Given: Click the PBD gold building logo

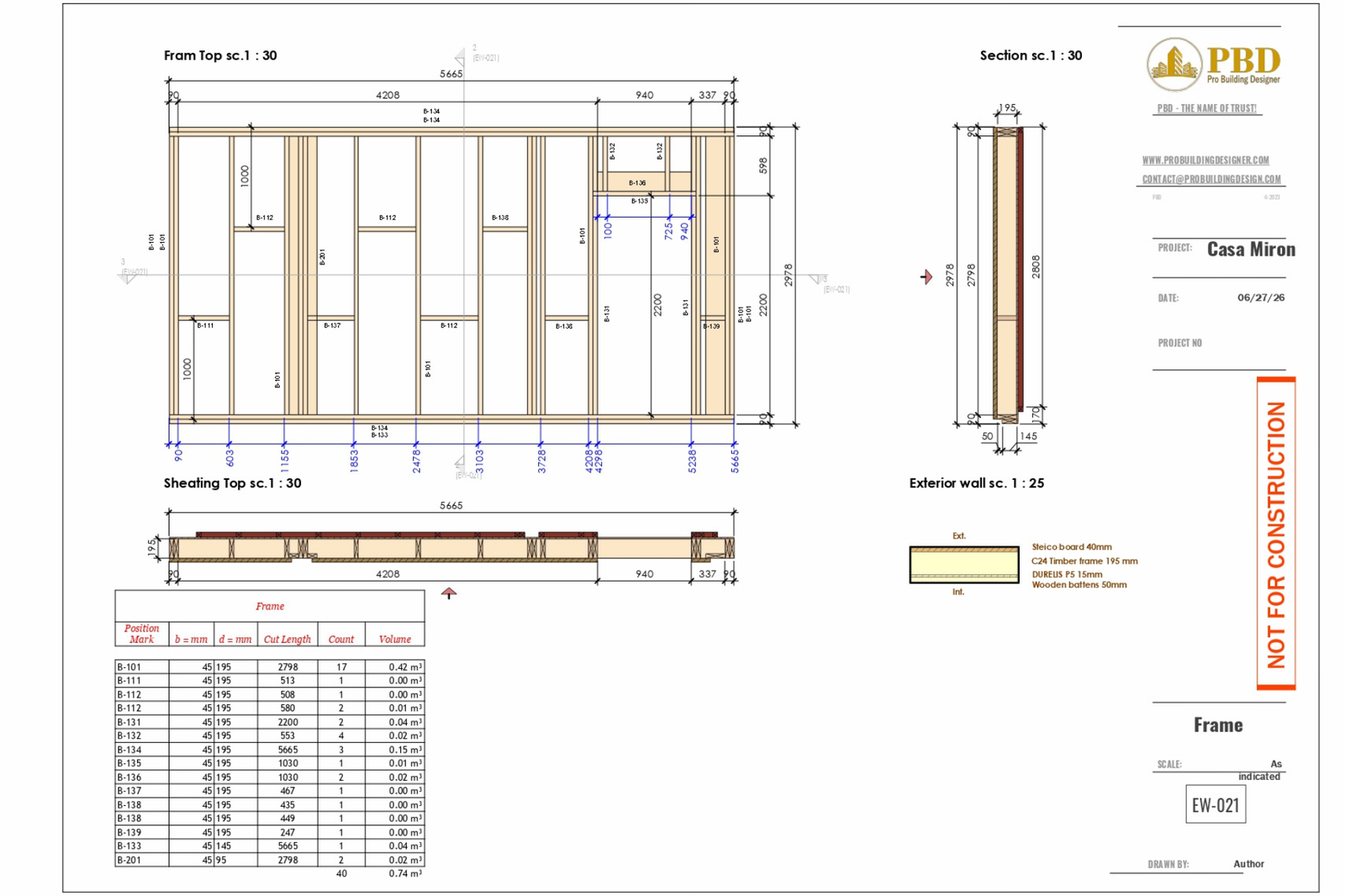Looking at the screenshot, I should coord(1174,64).
